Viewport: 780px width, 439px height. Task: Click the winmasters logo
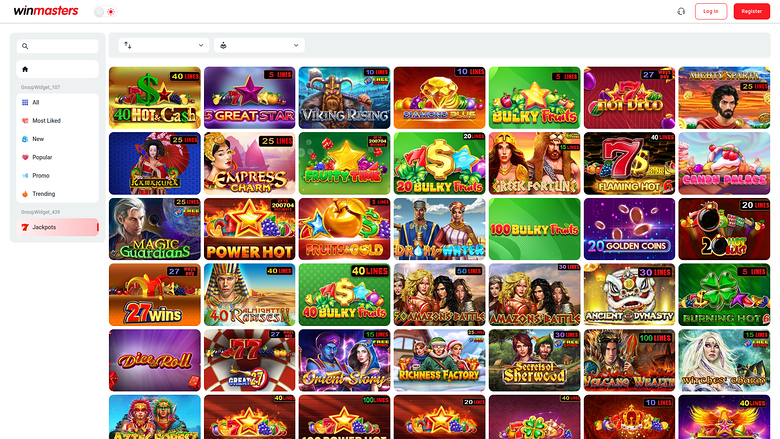pos(46,11)
